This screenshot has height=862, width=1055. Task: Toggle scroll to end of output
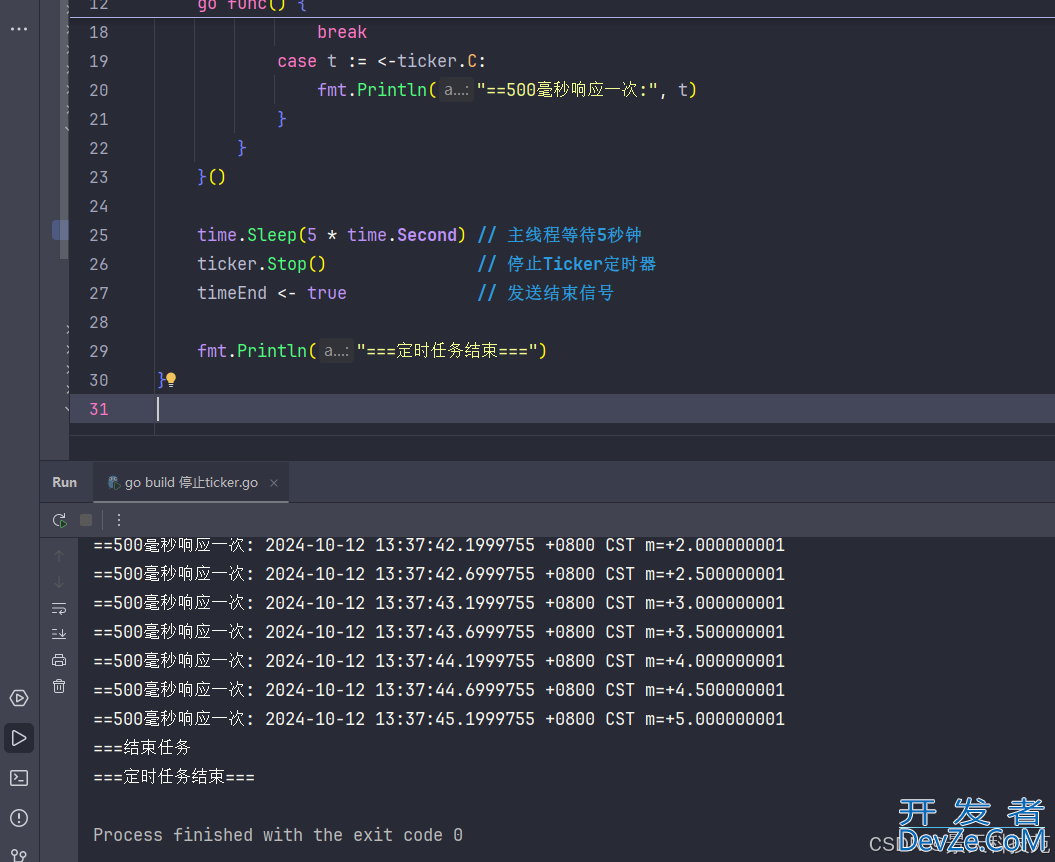pos(59,634)
